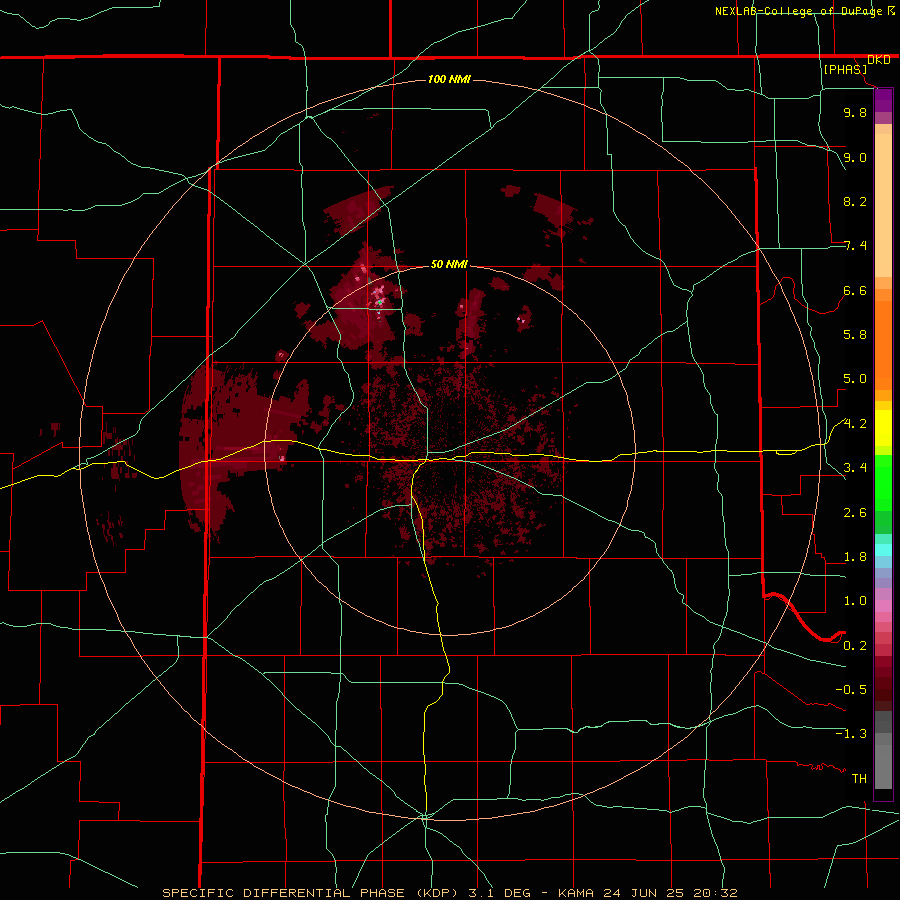
Task: Click the purple top segment of color bar
Action: coord(883,100)
